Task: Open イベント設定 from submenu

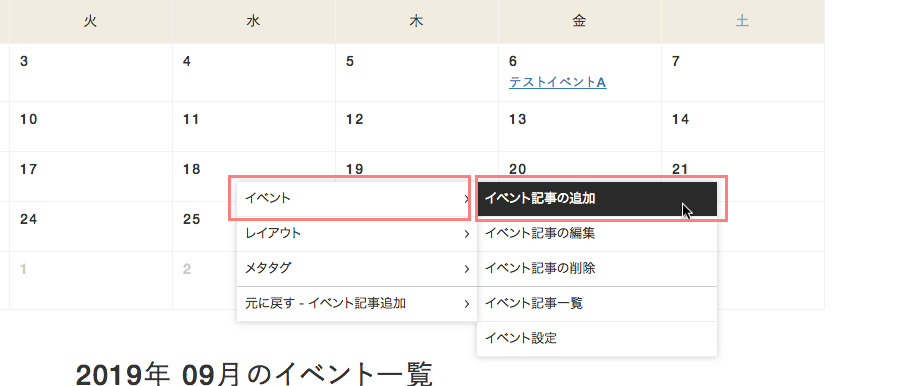Action: (x=597, y=338)
